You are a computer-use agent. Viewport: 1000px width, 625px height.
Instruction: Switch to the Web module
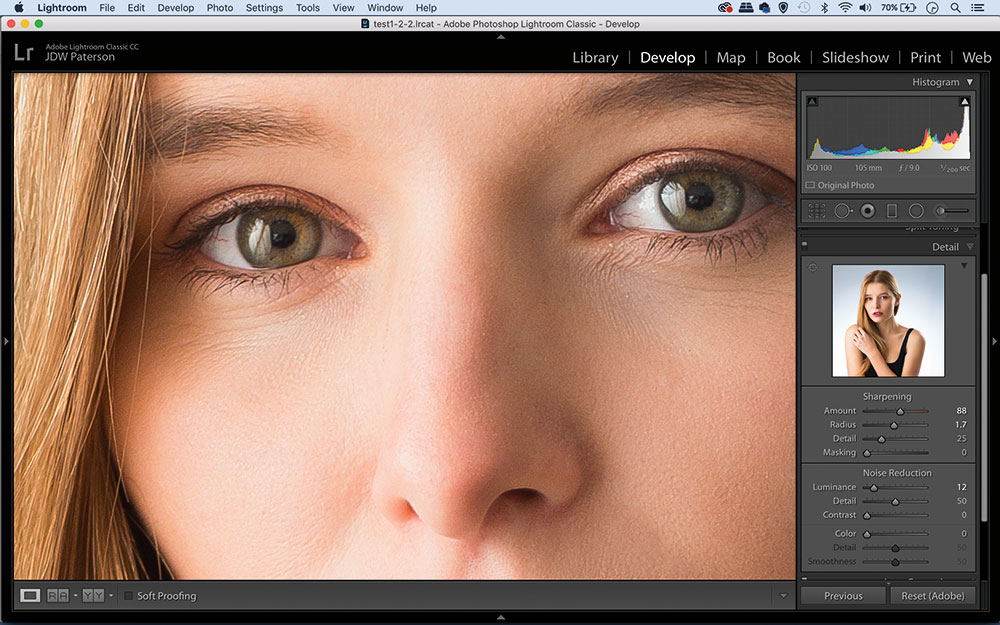[x=976, y=57]
